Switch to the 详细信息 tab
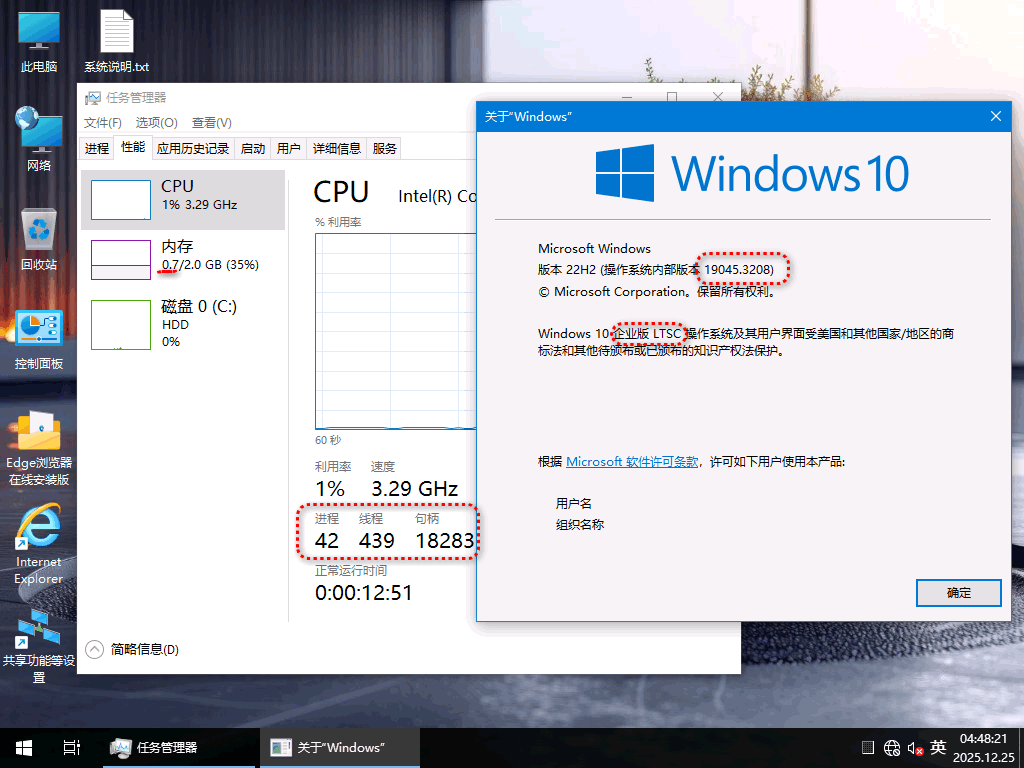This screenshot has width=1024, height=768. 337,148
